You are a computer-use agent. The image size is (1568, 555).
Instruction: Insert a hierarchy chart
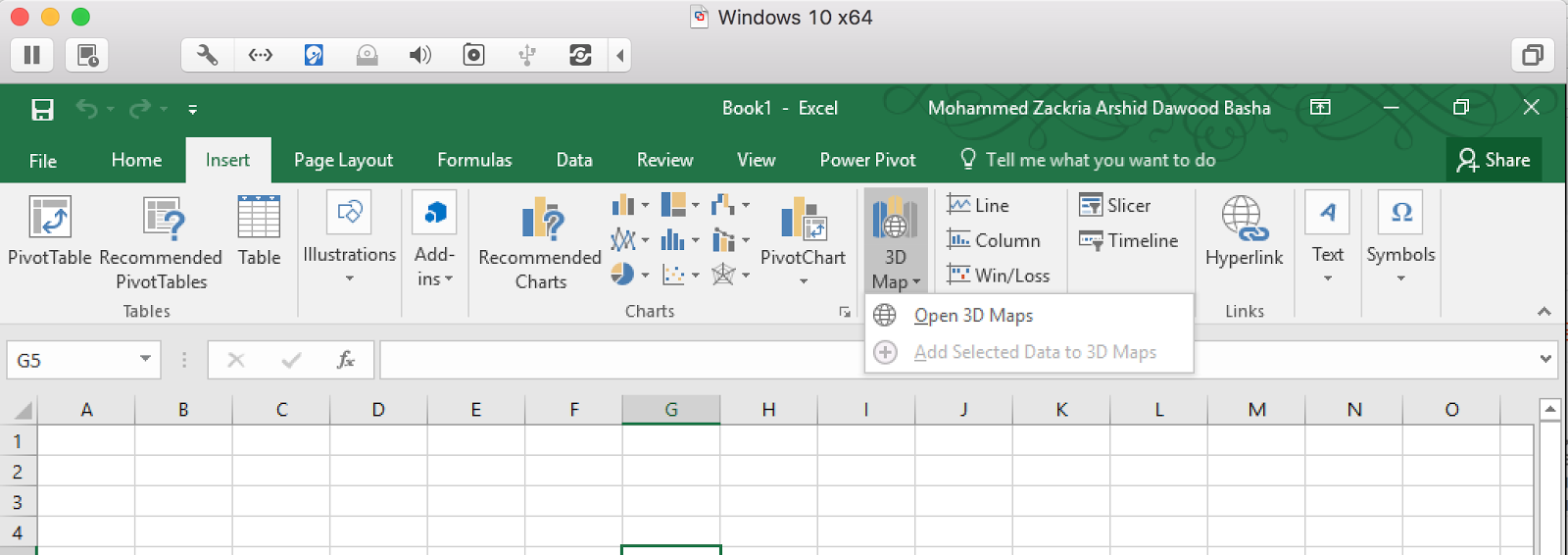point(680,205)
